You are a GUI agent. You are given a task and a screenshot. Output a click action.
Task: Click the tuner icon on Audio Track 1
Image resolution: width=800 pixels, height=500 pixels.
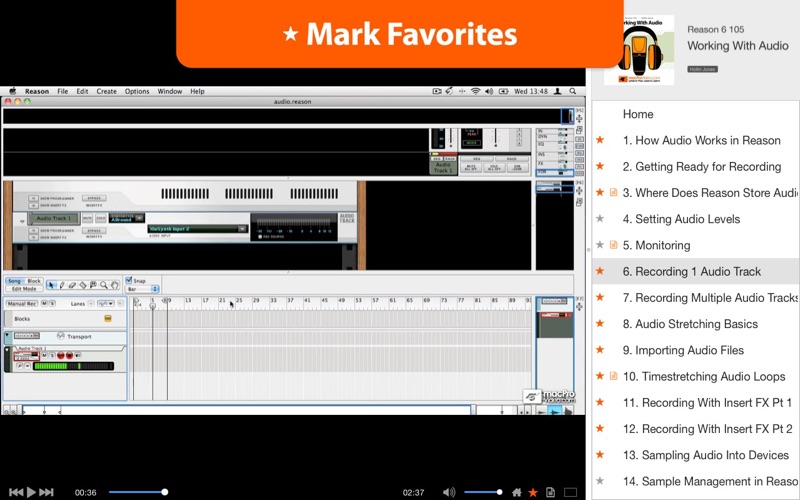click(20, 366)
